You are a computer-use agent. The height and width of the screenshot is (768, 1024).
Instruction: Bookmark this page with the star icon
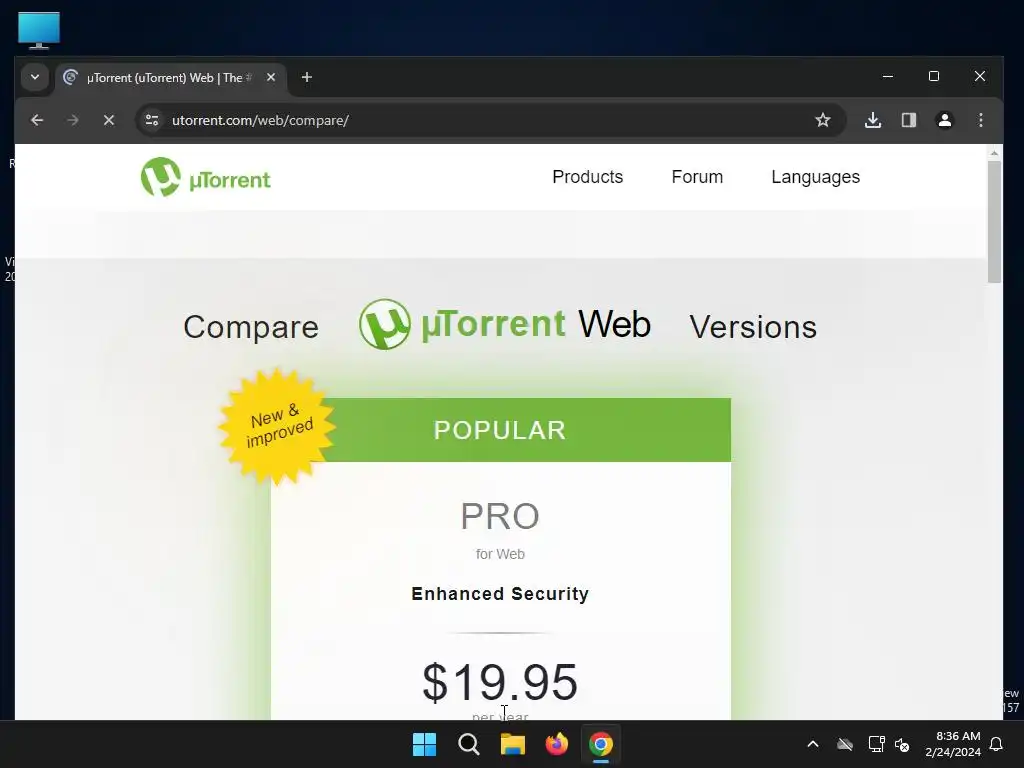coord(823,120)
